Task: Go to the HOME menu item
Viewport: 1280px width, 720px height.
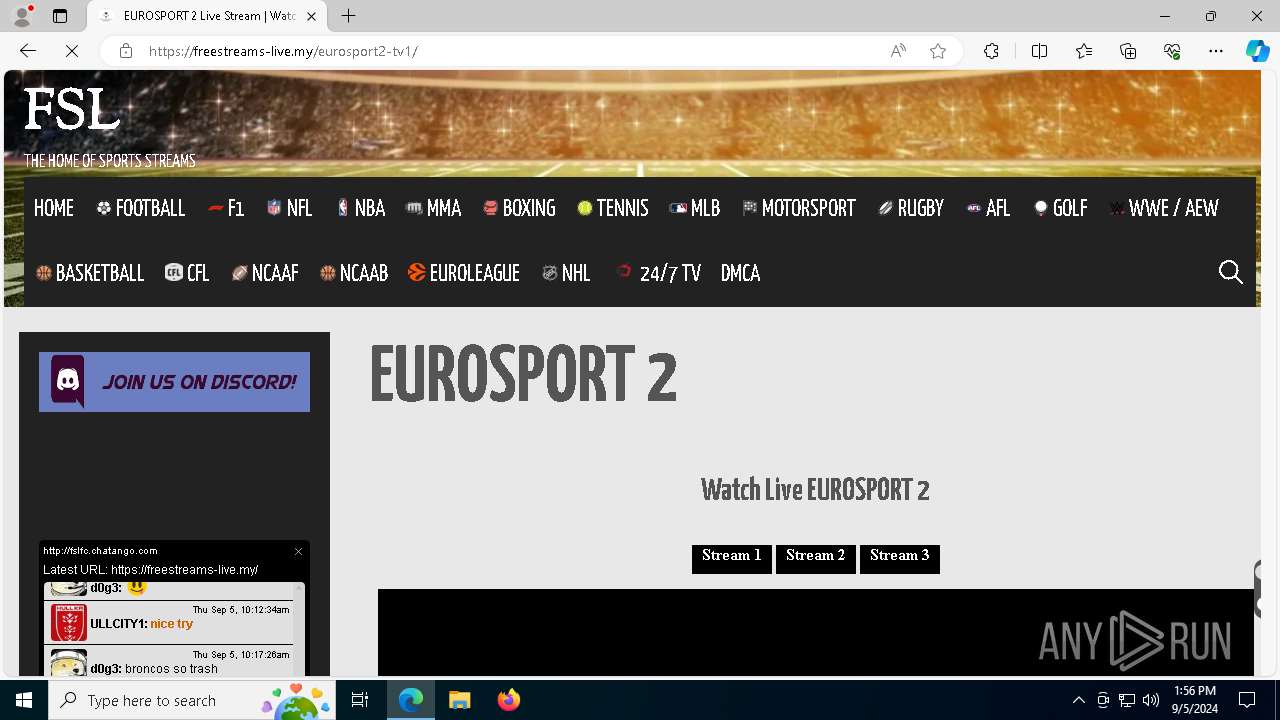Action: (54, 208)
